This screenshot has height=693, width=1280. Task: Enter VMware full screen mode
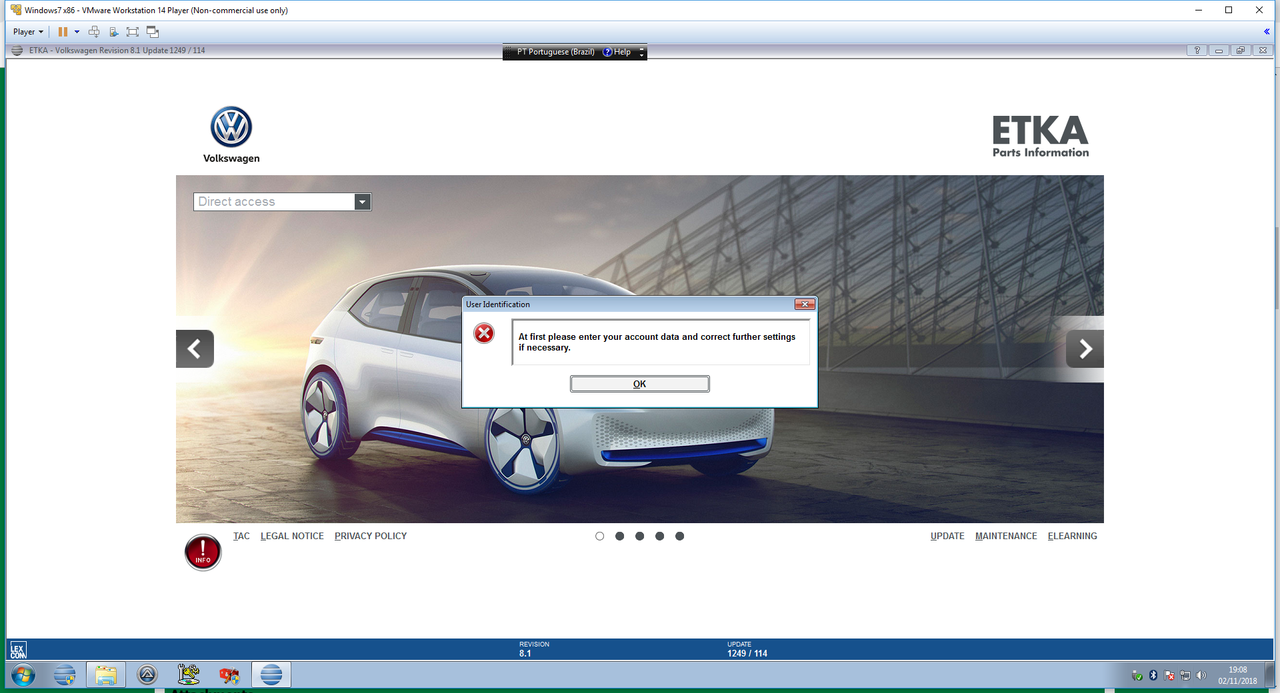tap(133, 32)
